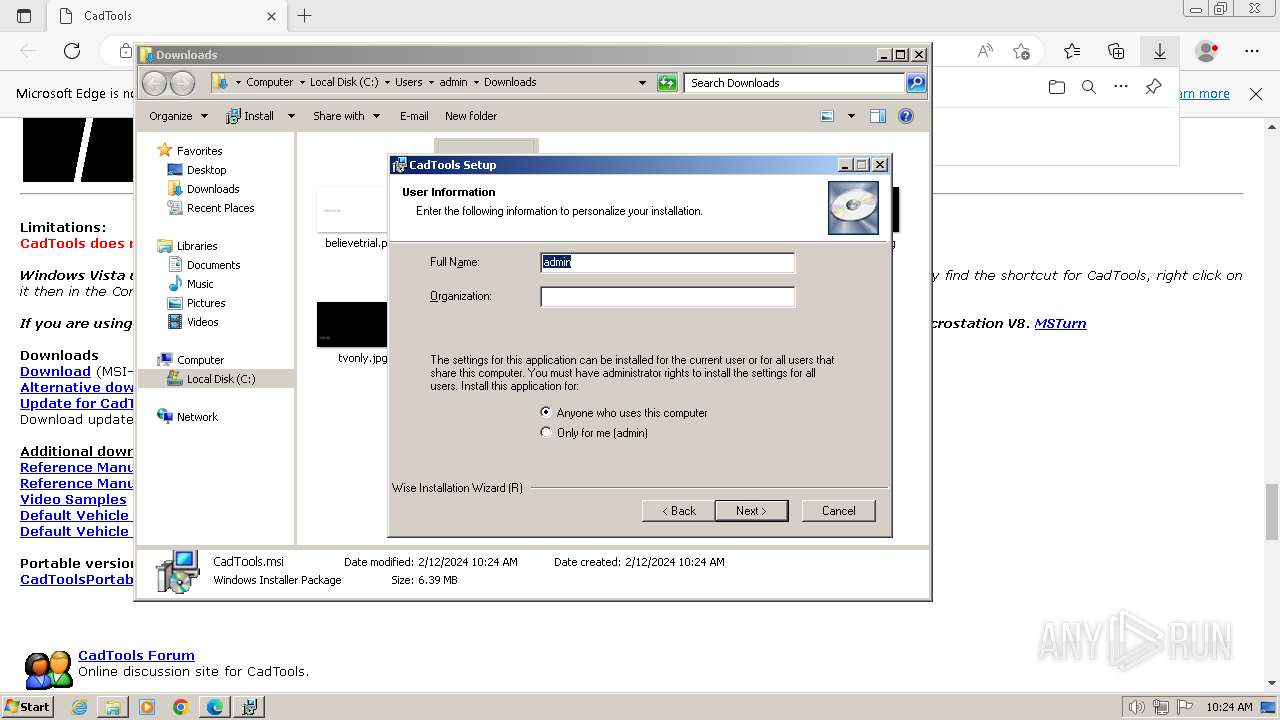
Task: Open a new Edge tab
Action: pos(305,16)
